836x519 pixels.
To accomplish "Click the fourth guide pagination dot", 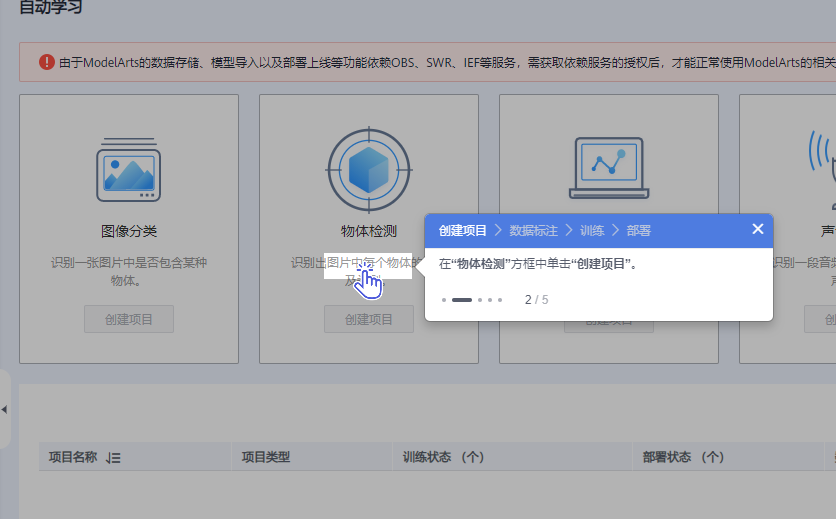I will point(490,300).
